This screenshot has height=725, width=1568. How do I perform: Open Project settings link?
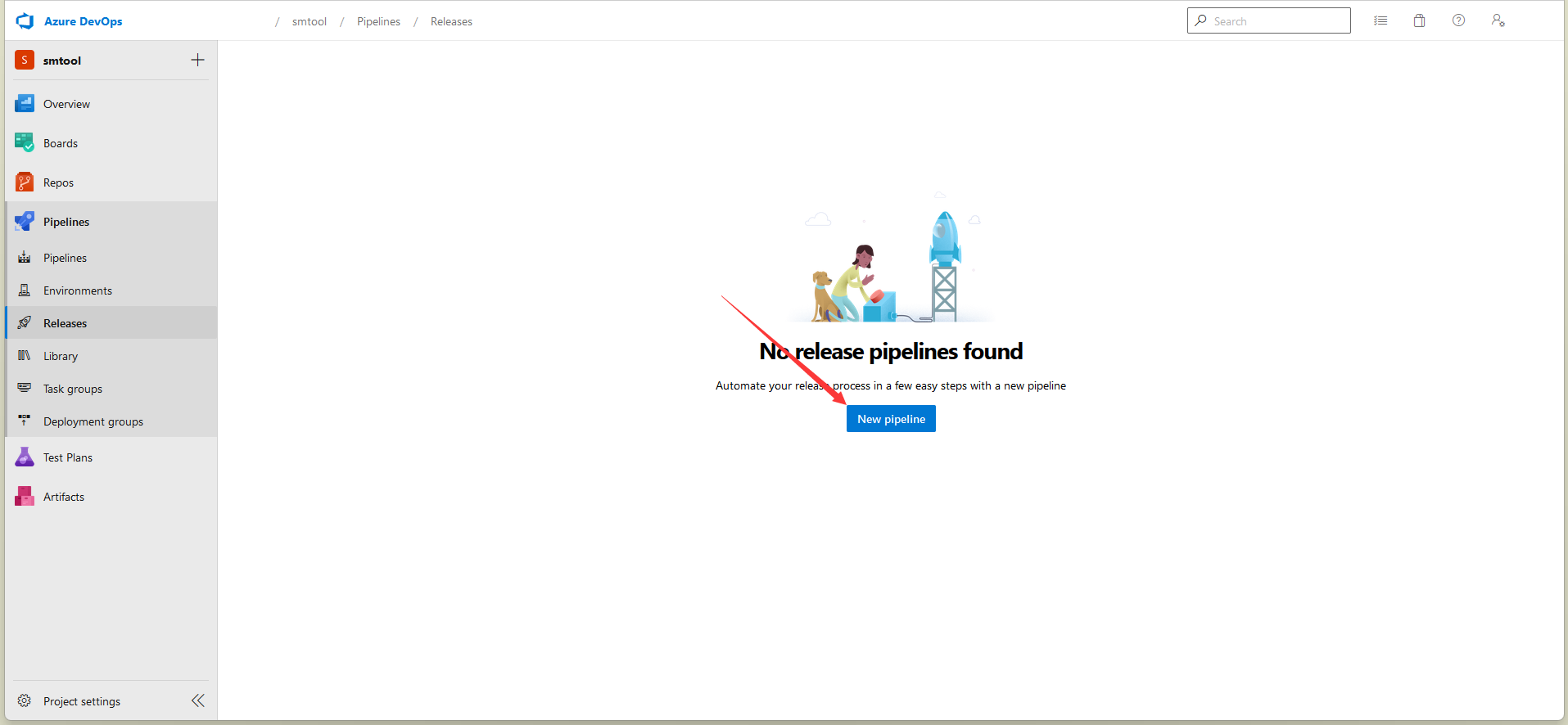[82, 701]
